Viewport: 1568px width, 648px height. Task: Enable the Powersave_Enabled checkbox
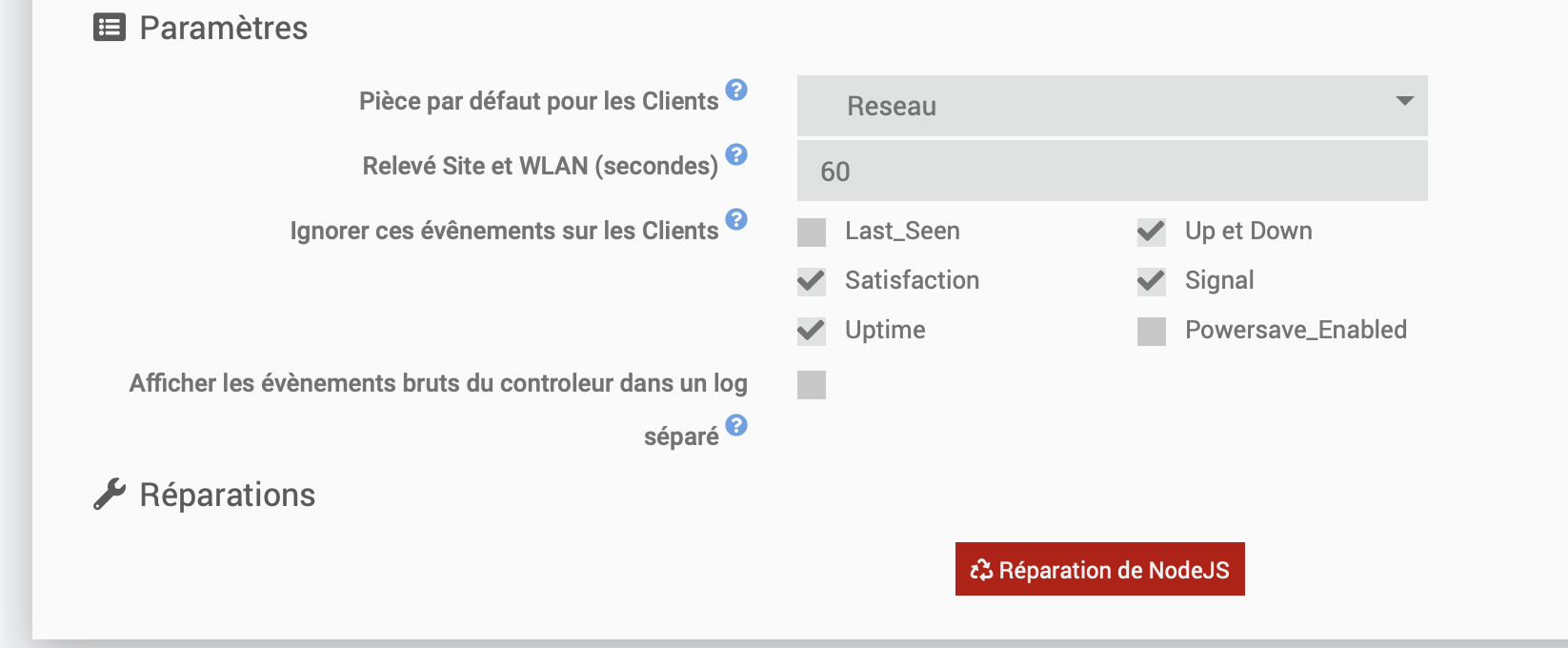click(1152, 332)
